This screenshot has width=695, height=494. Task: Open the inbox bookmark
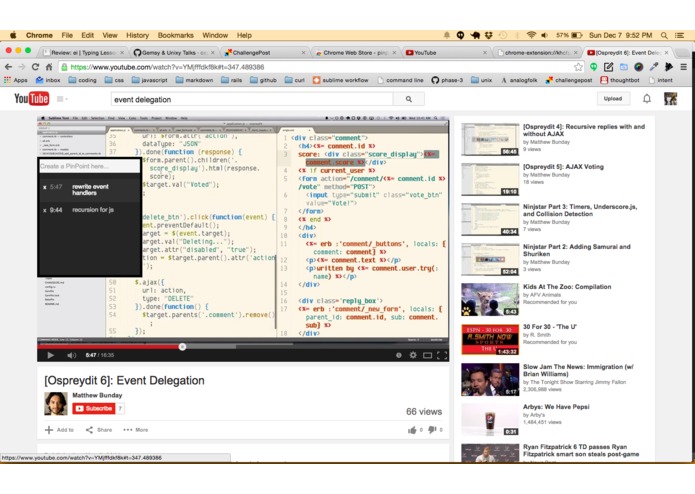(48, 80)
